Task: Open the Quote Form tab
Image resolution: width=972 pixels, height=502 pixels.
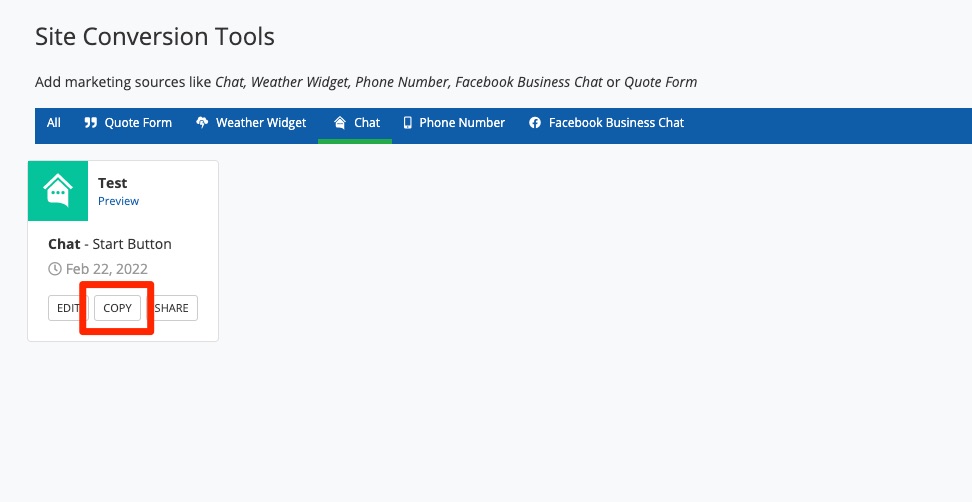Action: click(x=138, y=123)
